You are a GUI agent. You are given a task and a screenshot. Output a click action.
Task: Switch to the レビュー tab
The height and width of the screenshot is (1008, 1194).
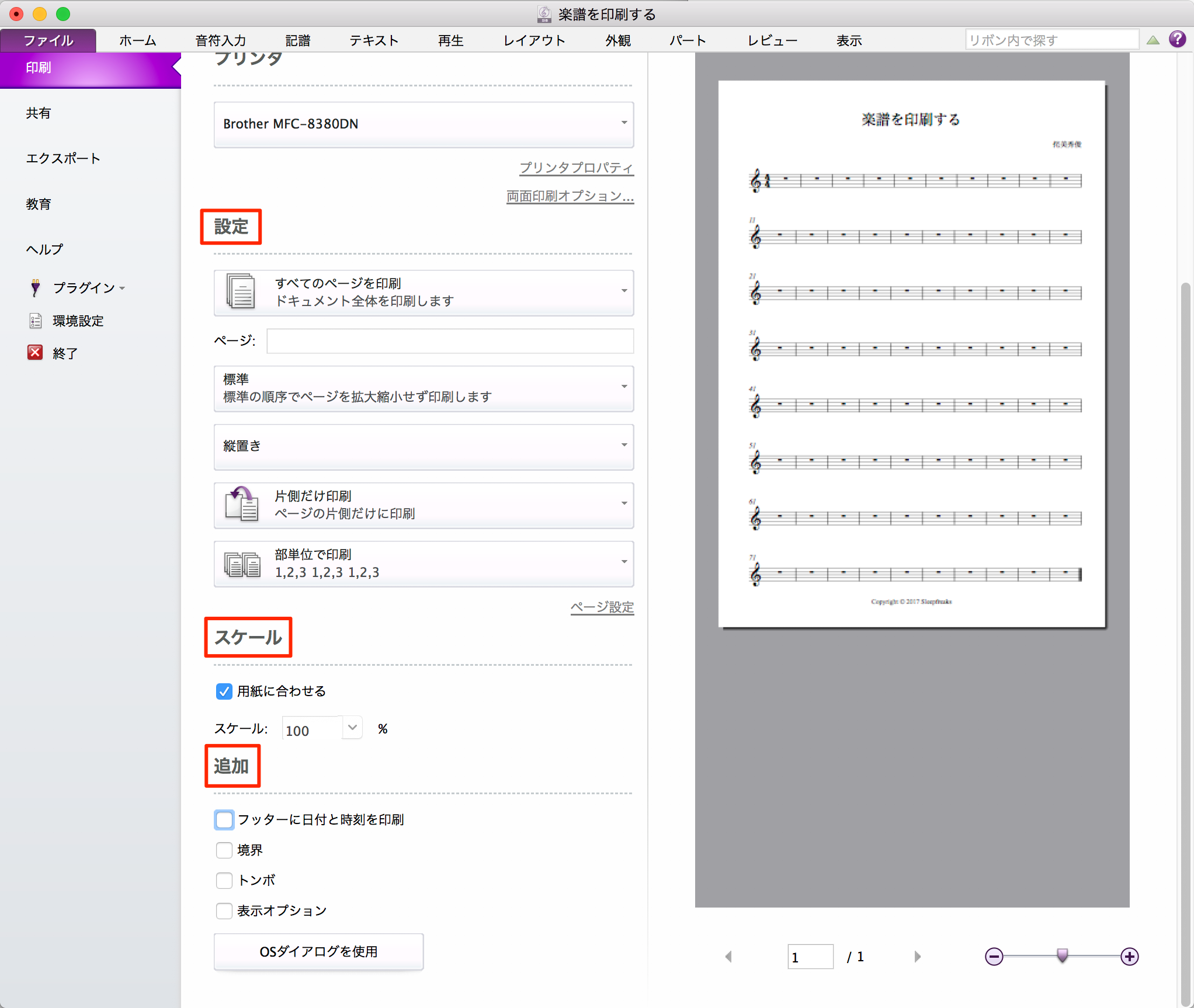pyautogui.click(x=773, y=40)
